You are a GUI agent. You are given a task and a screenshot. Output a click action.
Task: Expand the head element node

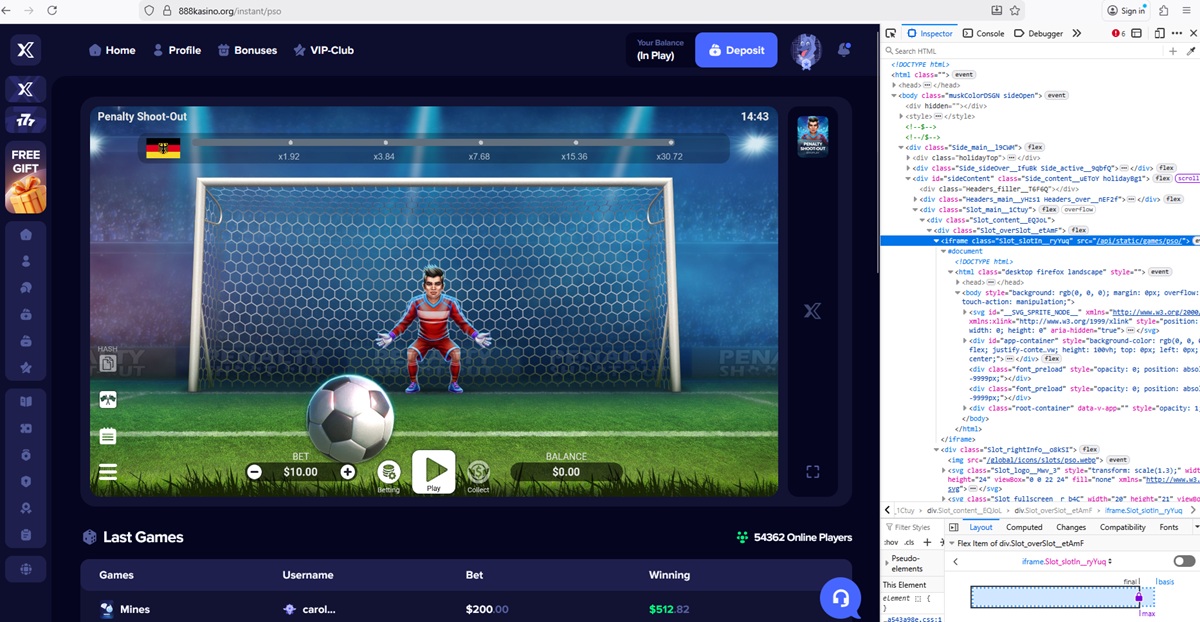895,85
